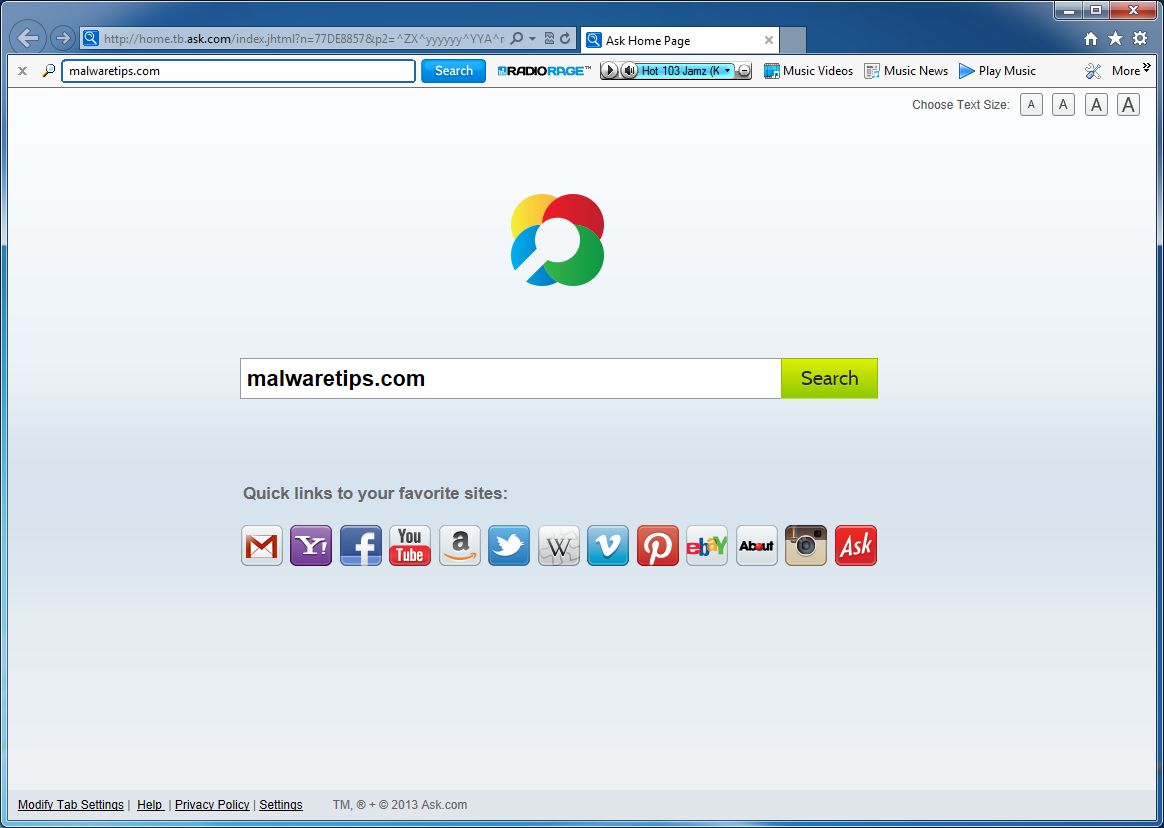Click the colorful search logo
Viewport: 1164px width, 828px height.
click(x=558, y=240)
